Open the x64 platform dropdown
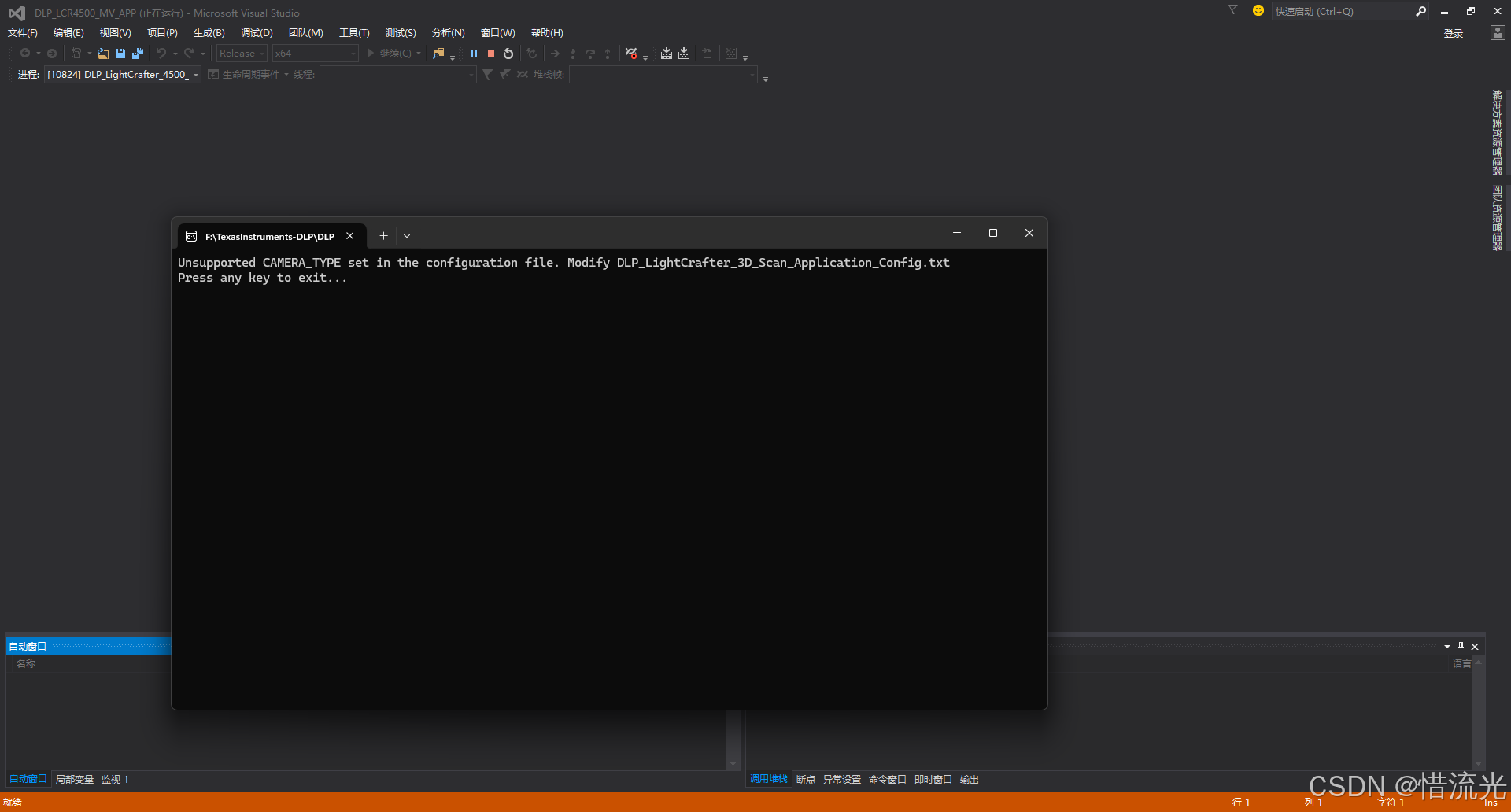This screenshot has width=1511, height=812. point(315,54)
